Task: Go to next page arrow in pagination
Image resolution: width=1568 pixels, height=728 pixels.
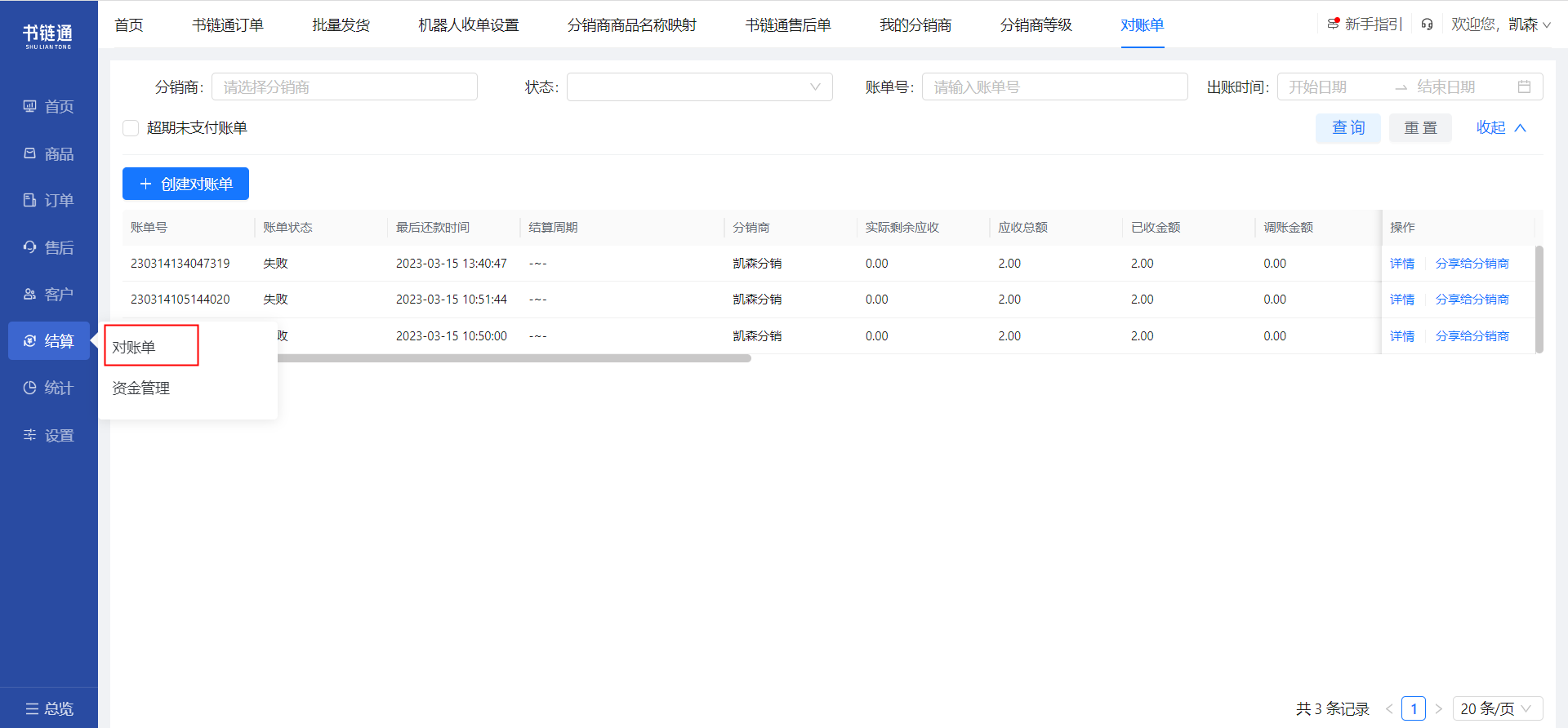Action: click(x=1439, y=708)
